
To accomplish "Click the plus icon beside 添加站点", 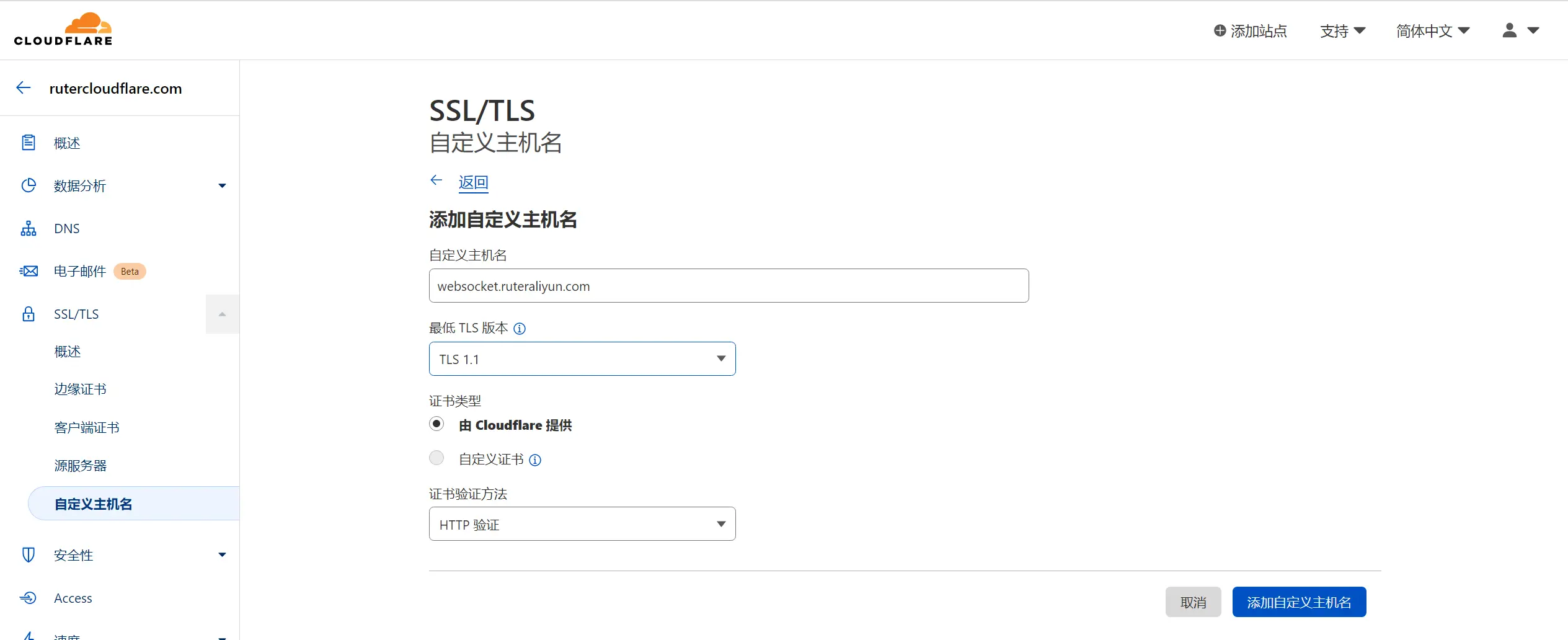I will (x=1220, y=30).
